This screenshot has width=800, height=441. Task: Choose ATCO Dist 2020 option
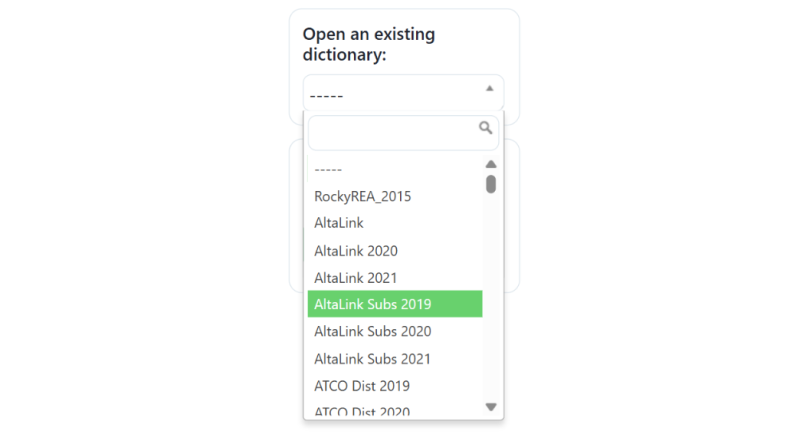(395, 411)
